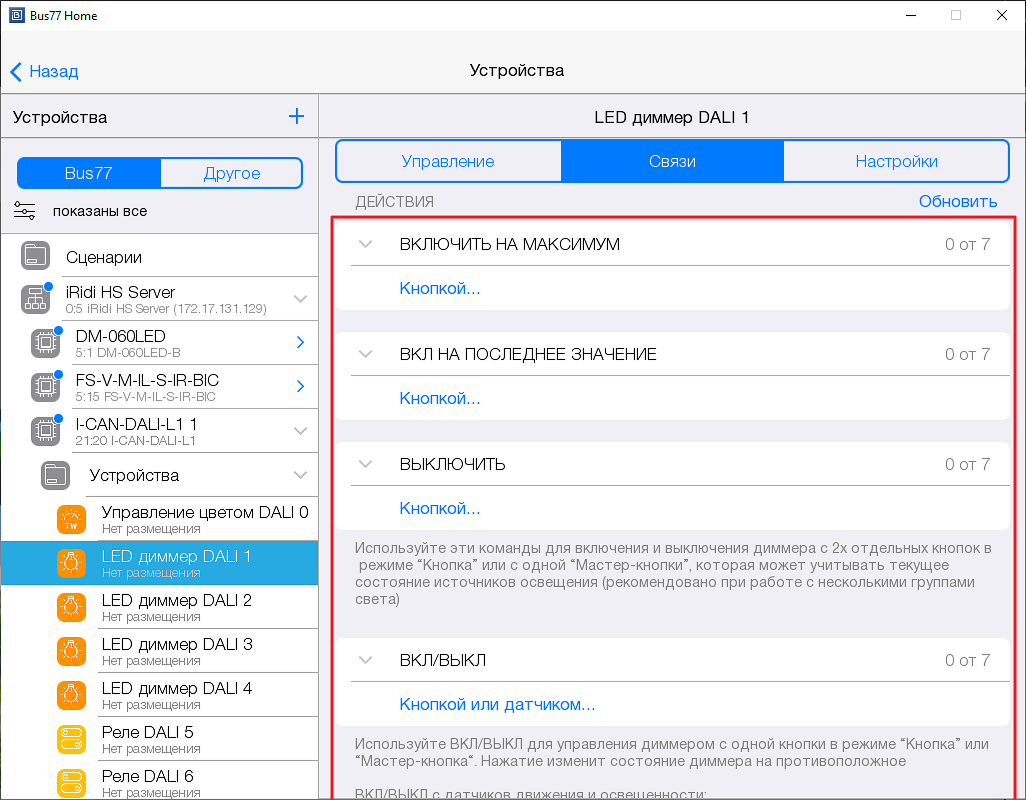Image resolution: width=1026 pixels, height=800 pixels.
Task: Go back with the Назад button
Action: pyautogui.click(x=44, y=71)
